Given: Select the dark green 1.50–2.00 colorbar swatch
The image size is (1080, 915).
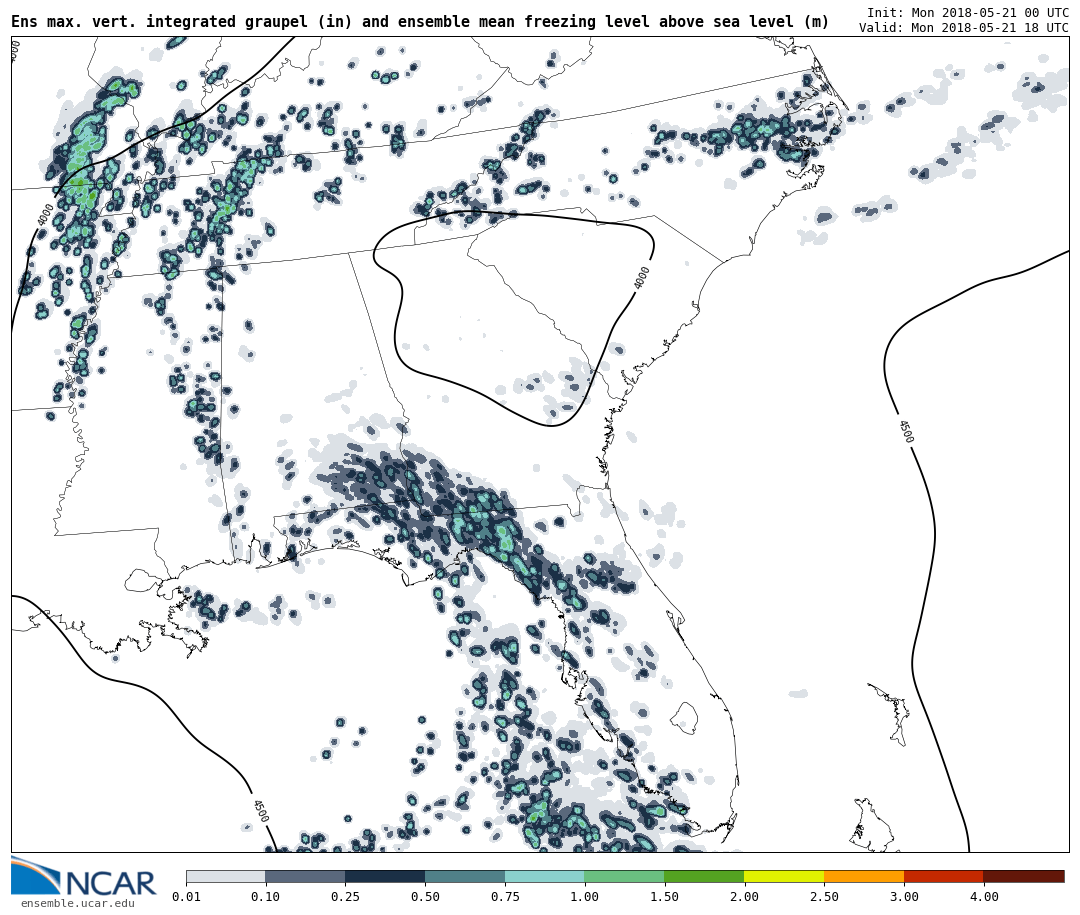Looking at the screenshot, I should [x=704, y=877].
